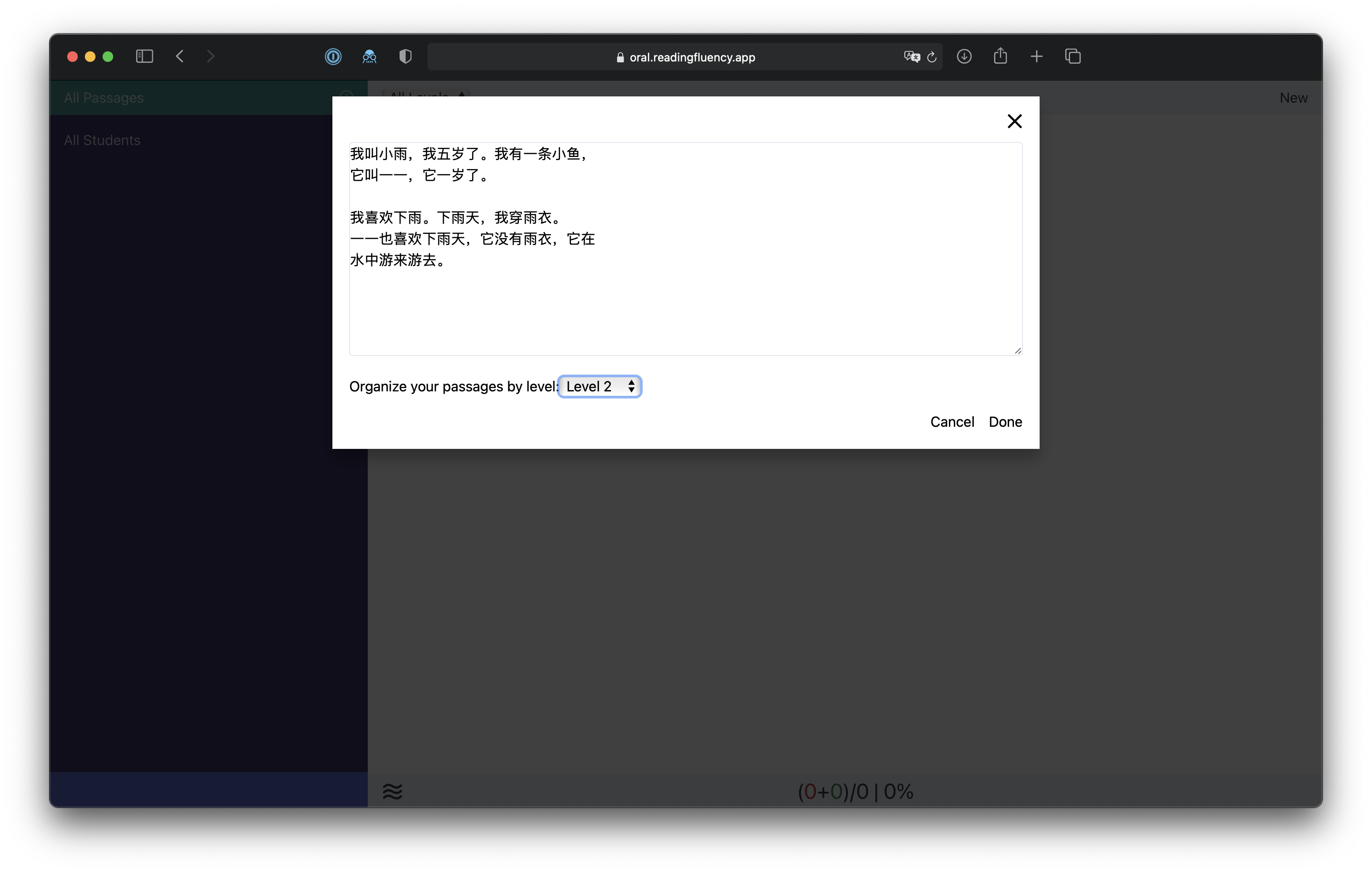
Task: Click the Cancel button
Action: [952, 422]
